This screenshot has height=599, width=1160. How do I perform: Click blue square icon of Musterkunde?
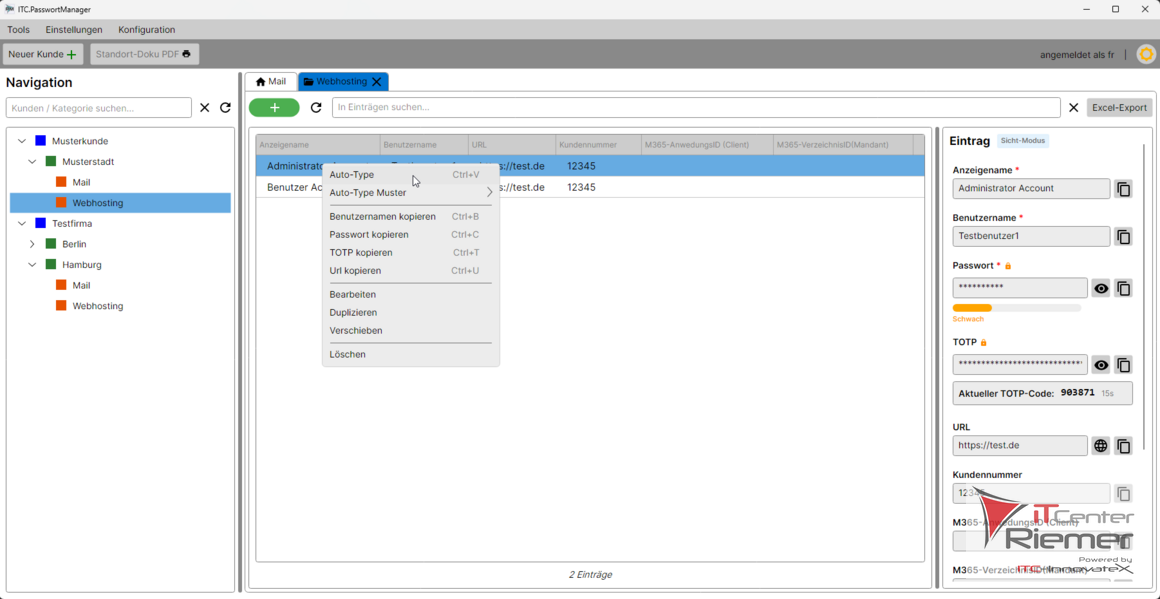(40, 141)
